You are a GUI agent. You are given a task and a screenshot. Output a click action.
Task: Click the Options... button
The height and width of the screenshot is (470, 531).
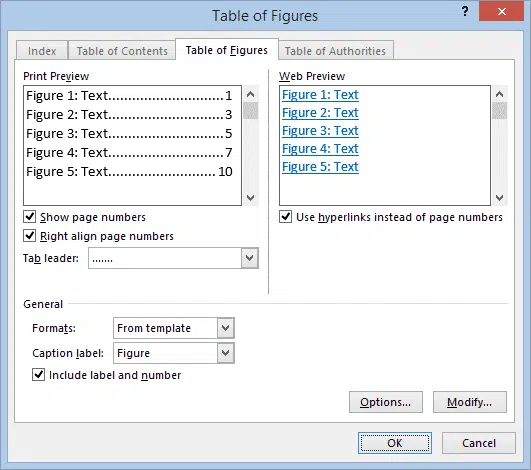pyautogui.click(x=386, y=402)
